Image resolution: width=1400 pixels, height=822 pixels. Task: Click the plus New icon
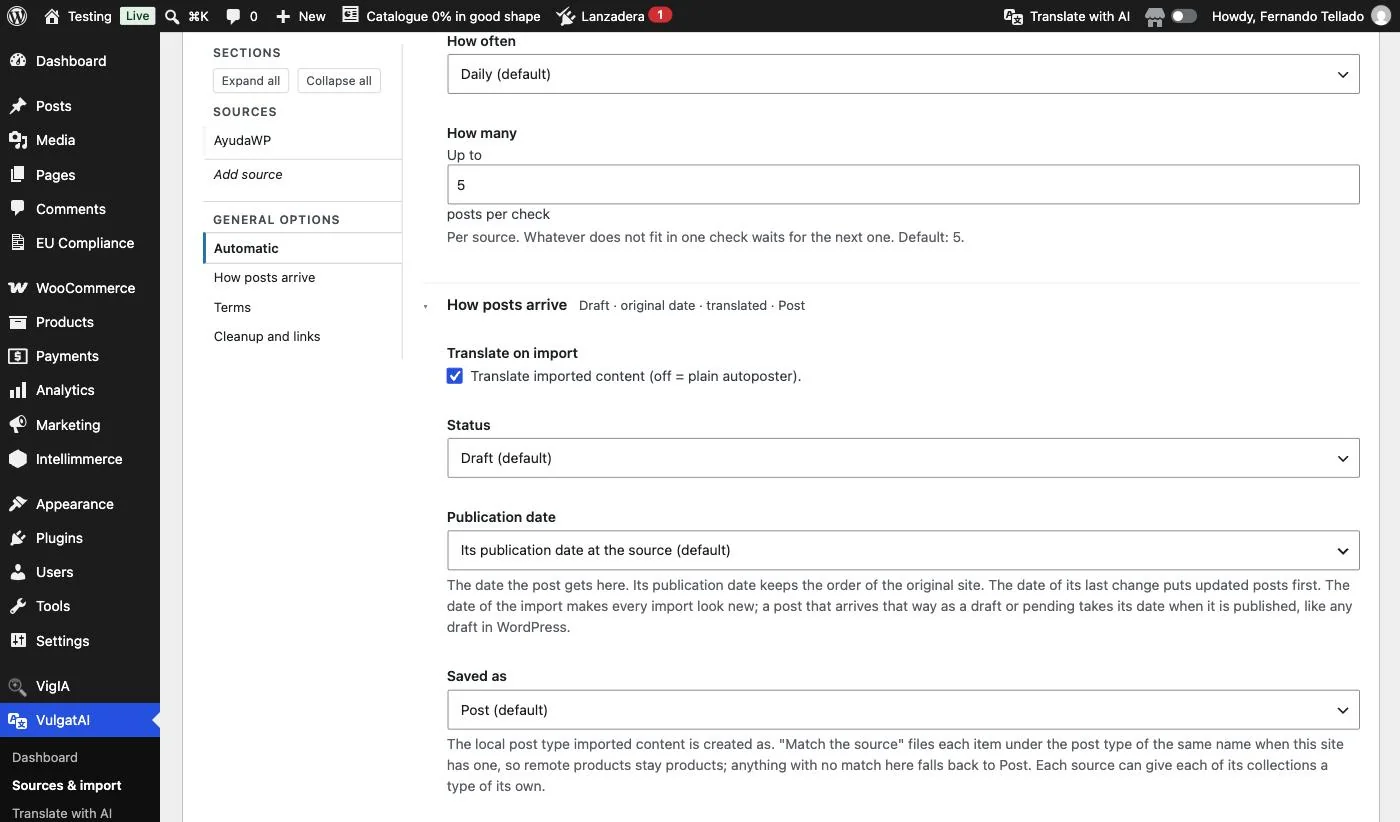coord(283,16)
